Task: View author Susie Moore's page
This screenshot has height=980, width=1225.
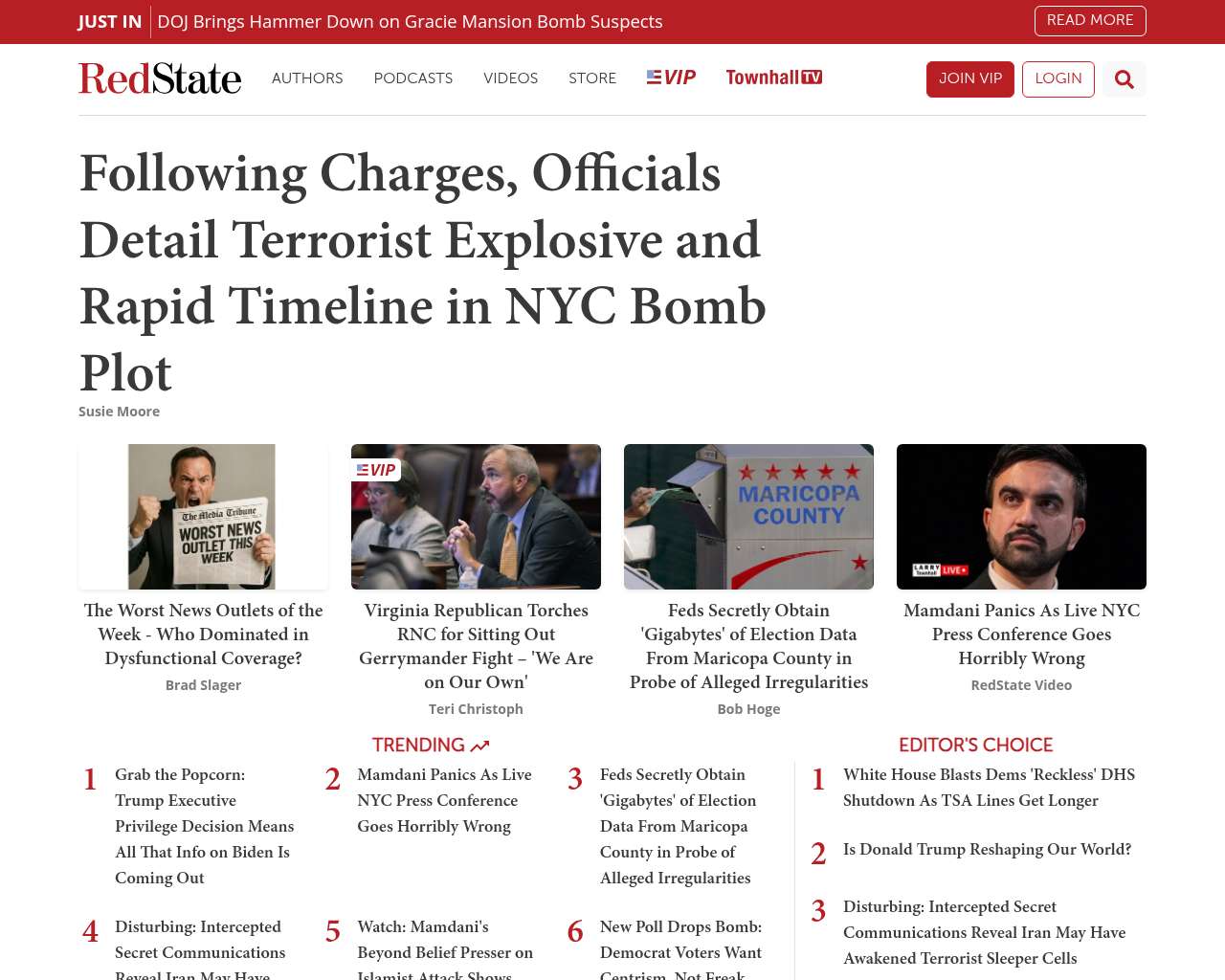Action: coord(119,412)
